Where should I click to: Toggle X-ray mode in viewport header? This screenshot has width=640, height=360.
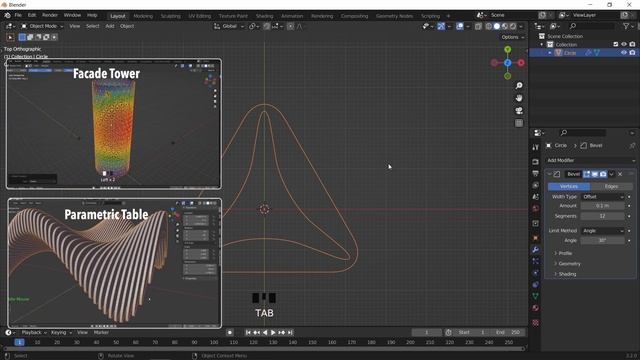[x=478, y=26]
